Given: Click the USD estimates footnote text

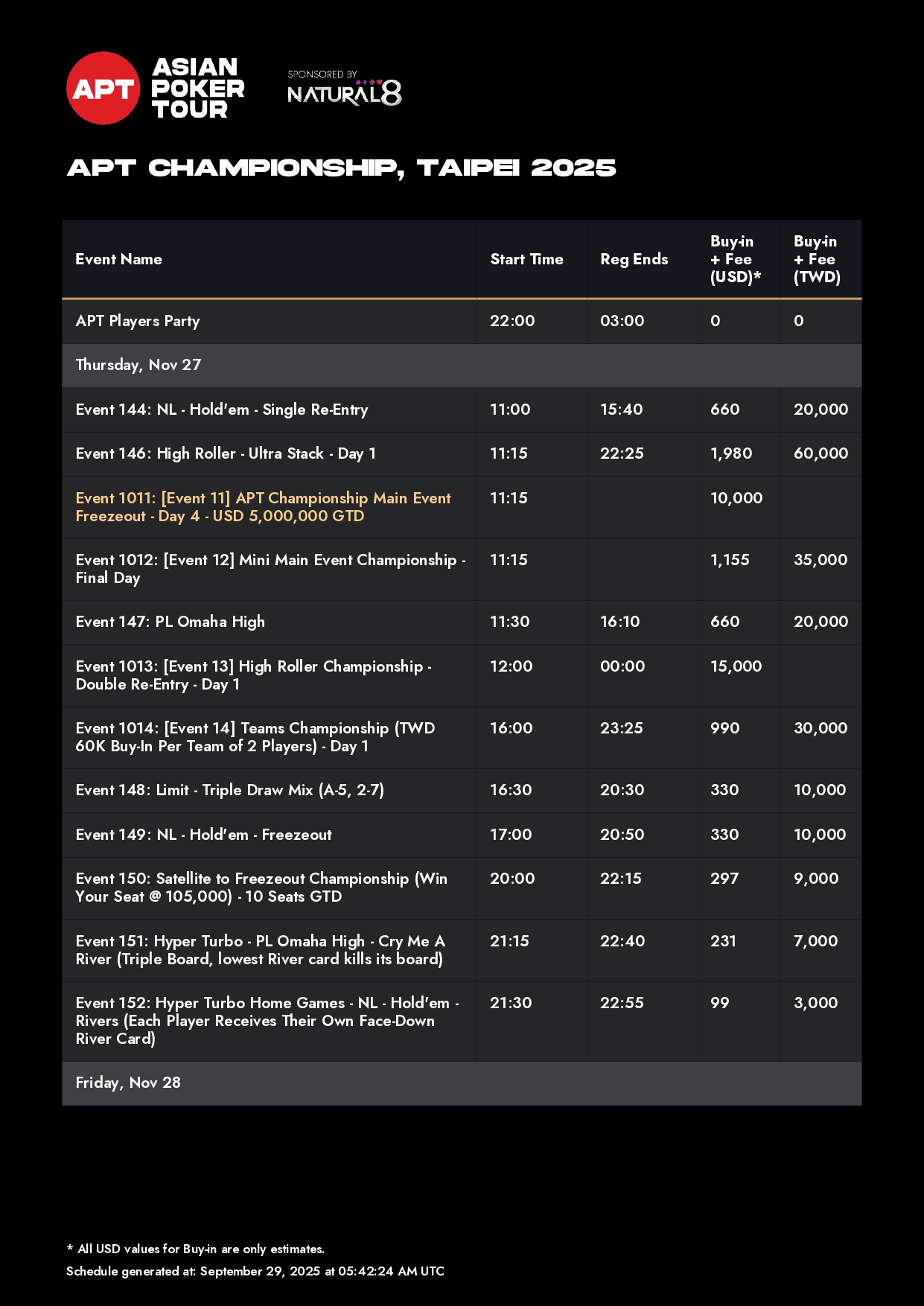Looking at the screenshot, I should (196, 1249).
